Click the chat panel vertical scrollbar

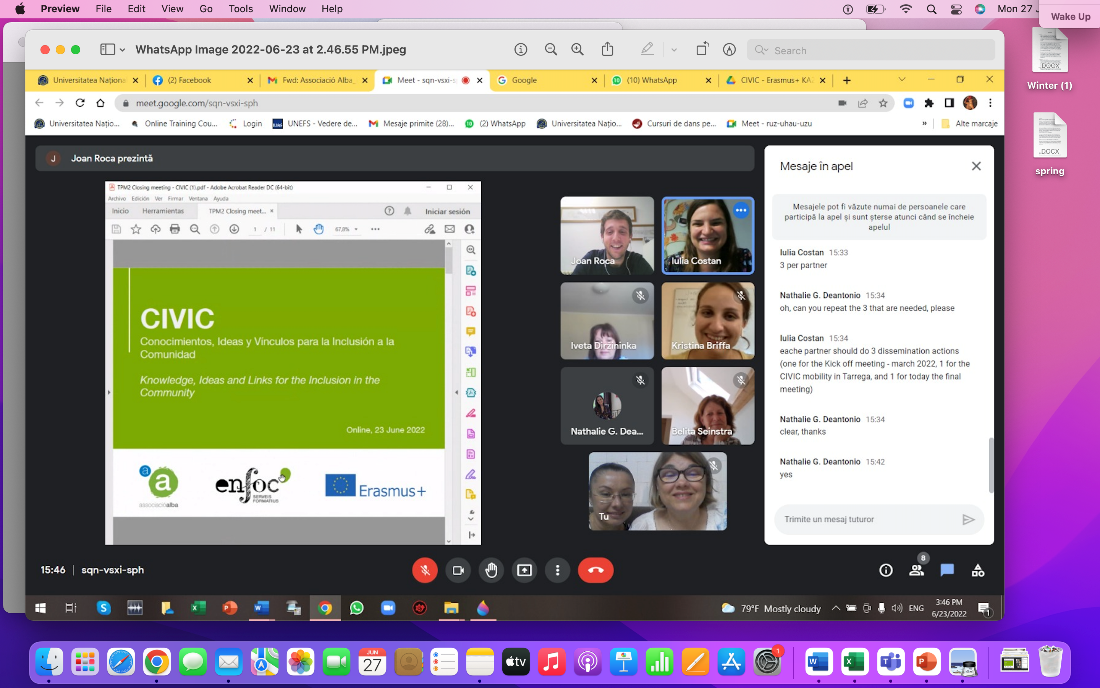991,464
